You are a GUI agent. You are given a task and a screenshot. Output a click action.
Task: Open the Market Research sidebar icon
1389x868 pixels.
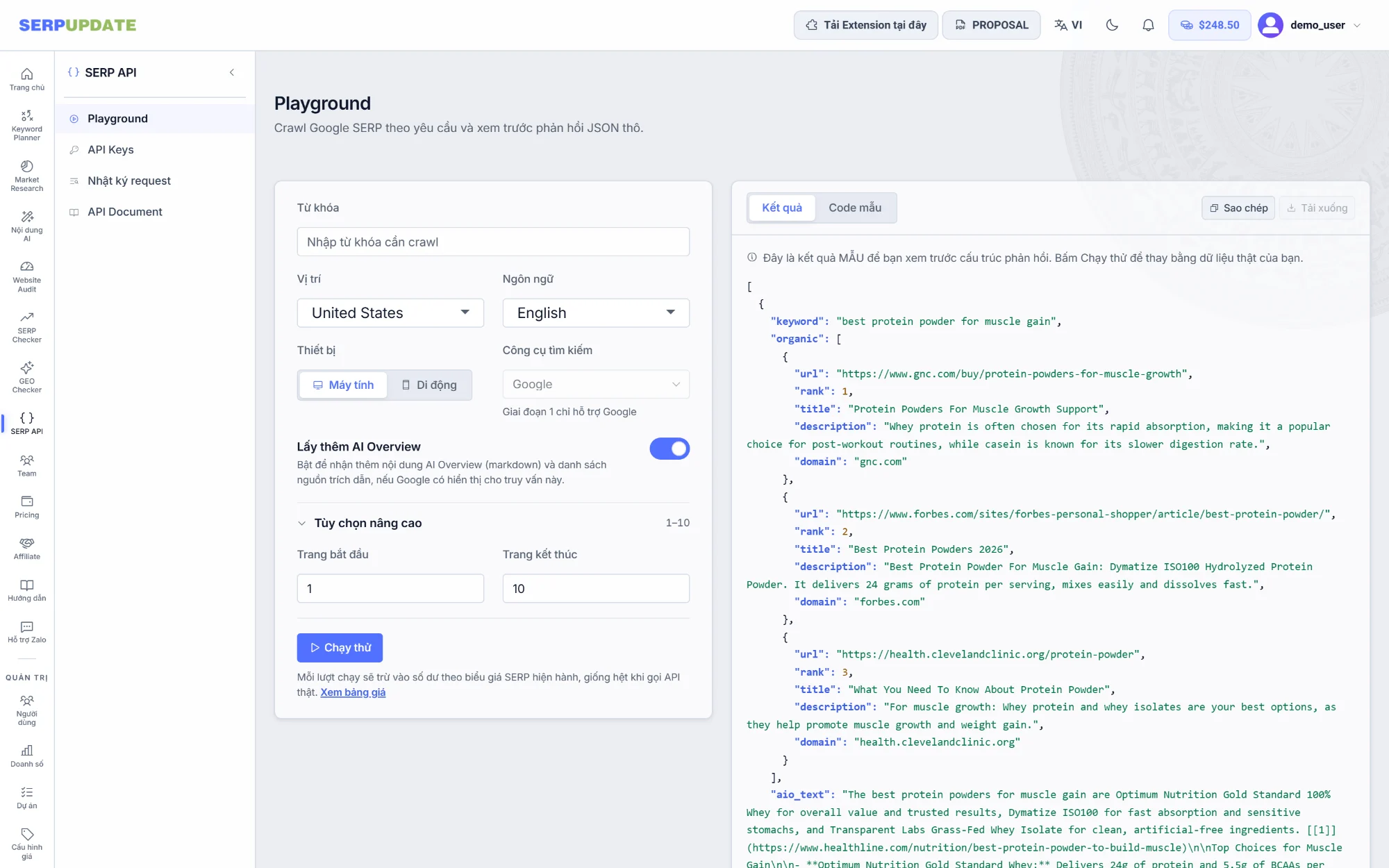pyautogui.click(x=27, y=176)
